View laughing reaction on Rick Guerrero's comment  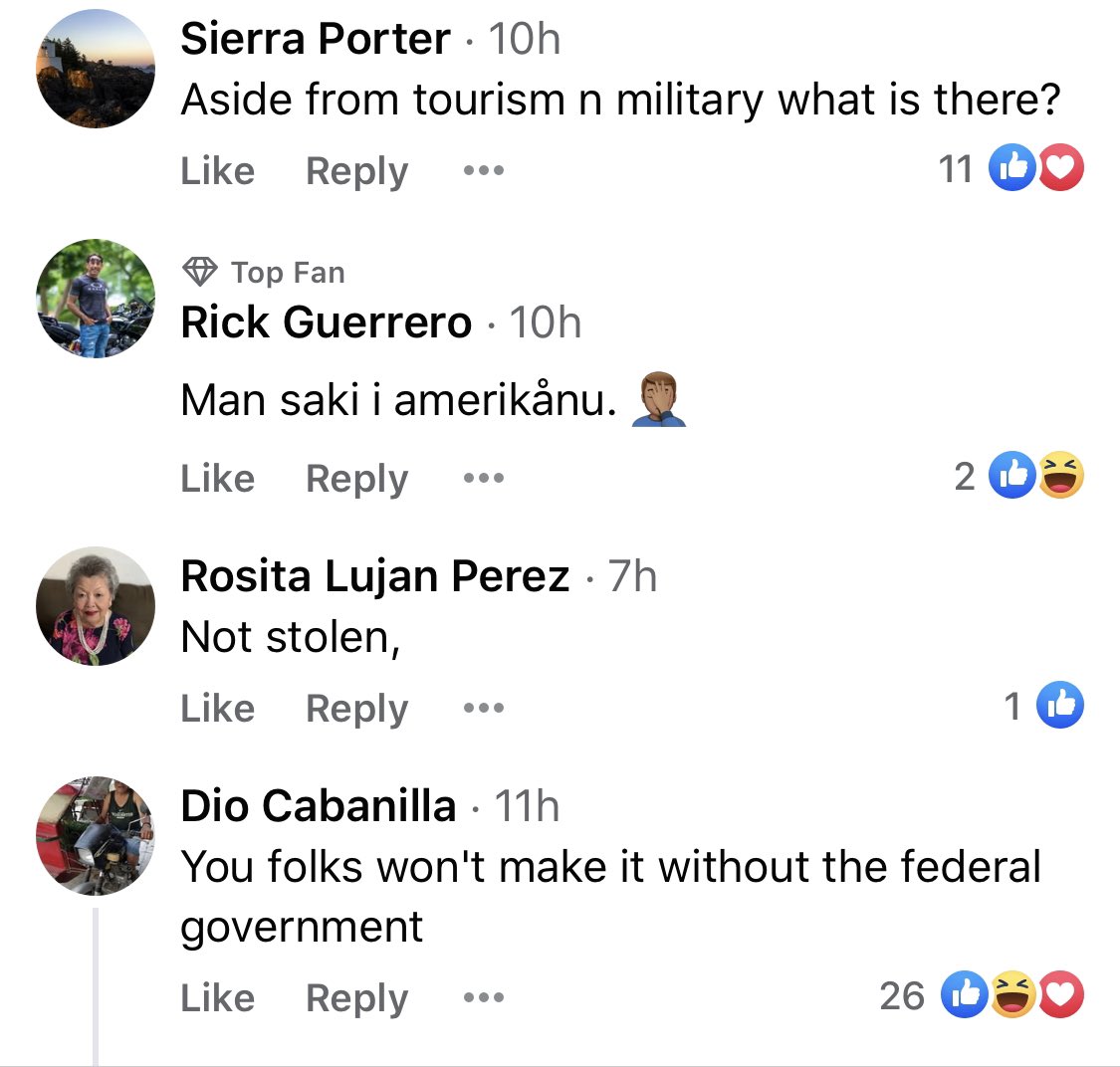[x=1061, y=474]
